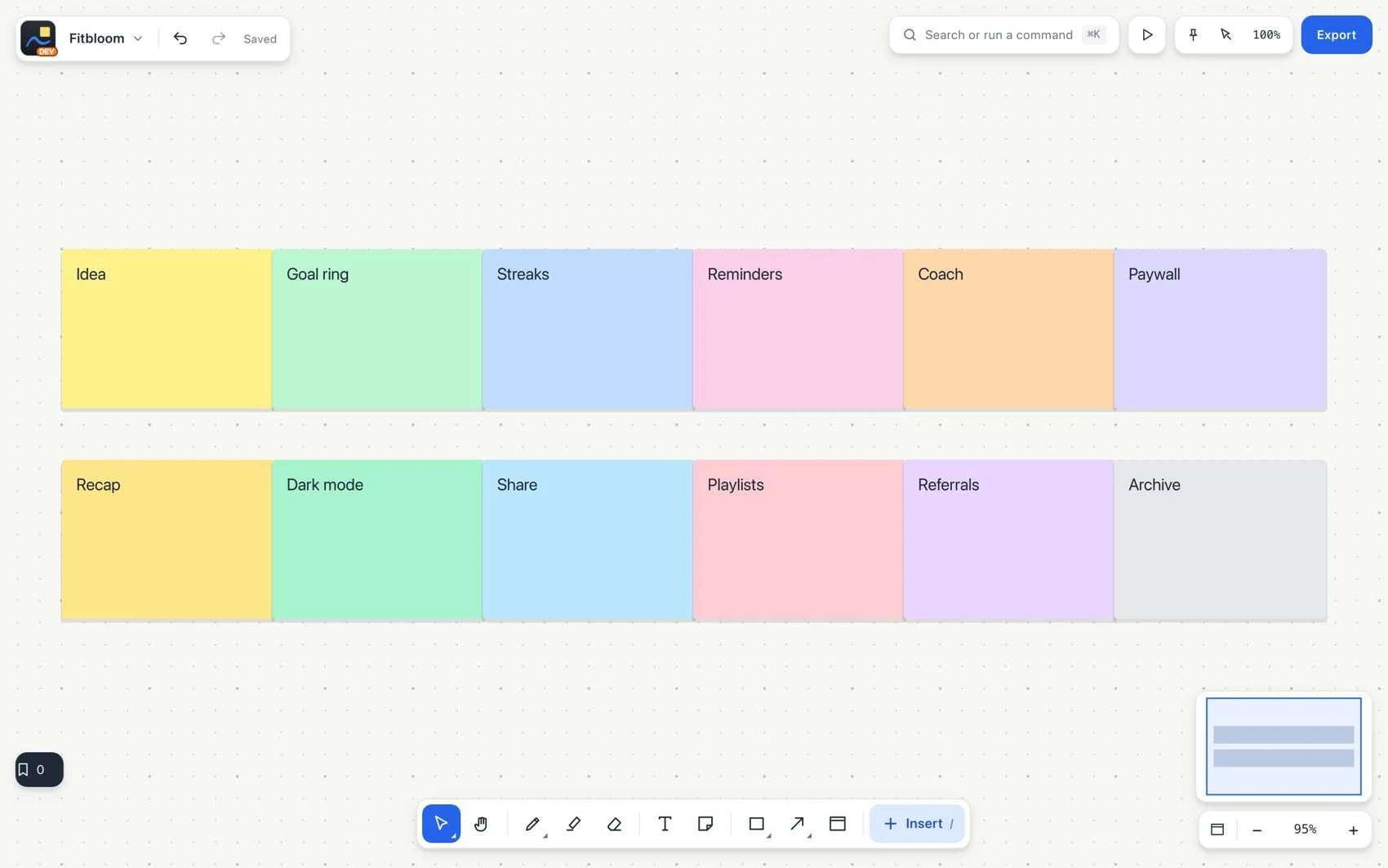Click the pin icon in top bar

coord(1193,34)
